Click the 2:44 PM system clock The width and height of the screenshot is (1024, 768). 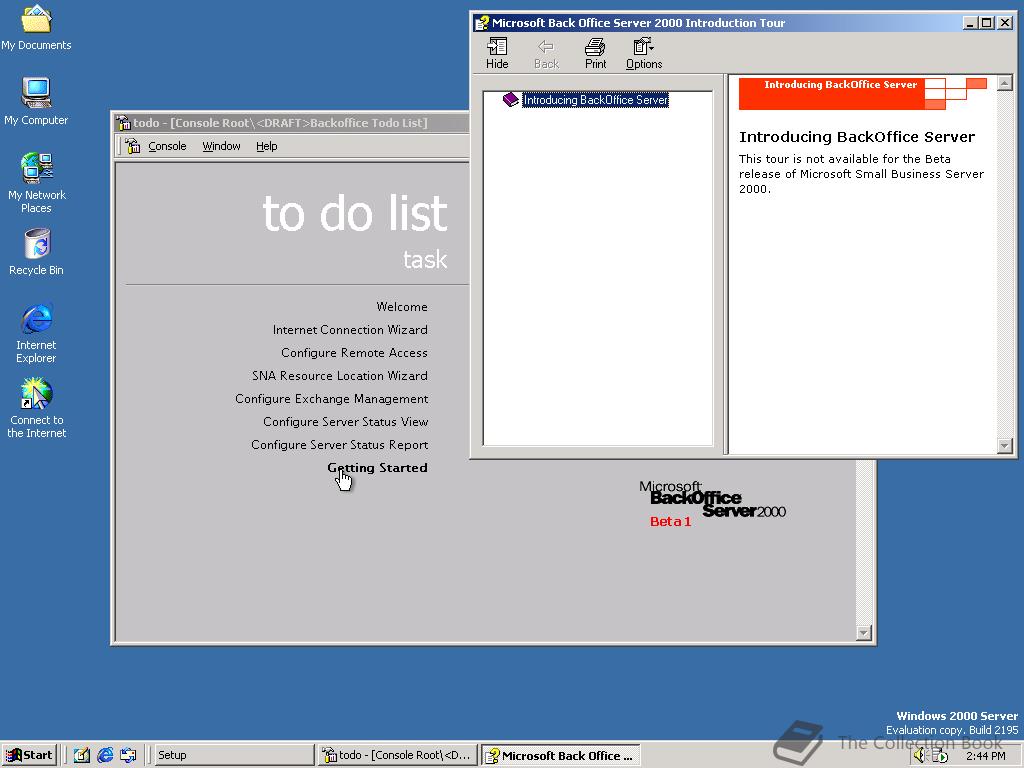985,756
